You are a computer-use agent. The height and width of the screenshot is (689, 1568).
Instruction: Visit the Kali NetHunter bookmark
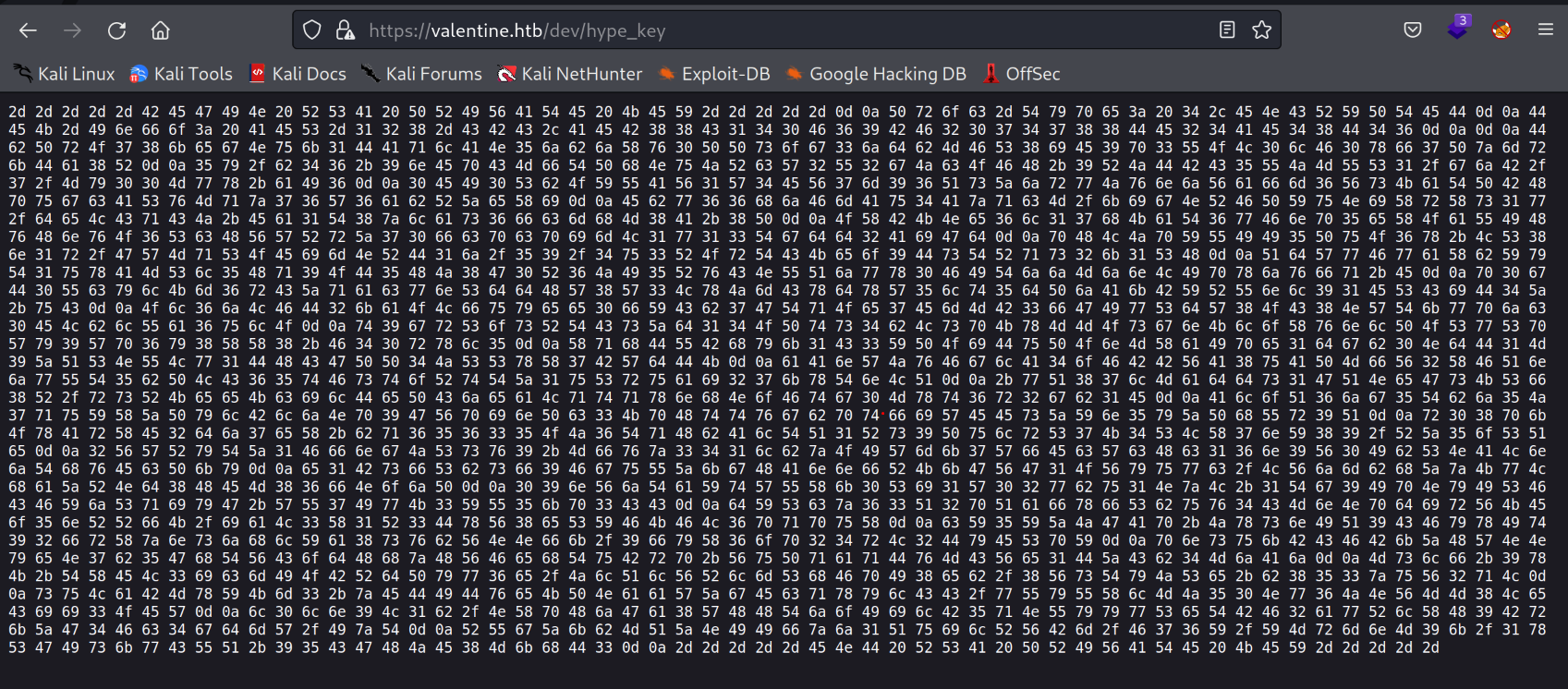569,74
